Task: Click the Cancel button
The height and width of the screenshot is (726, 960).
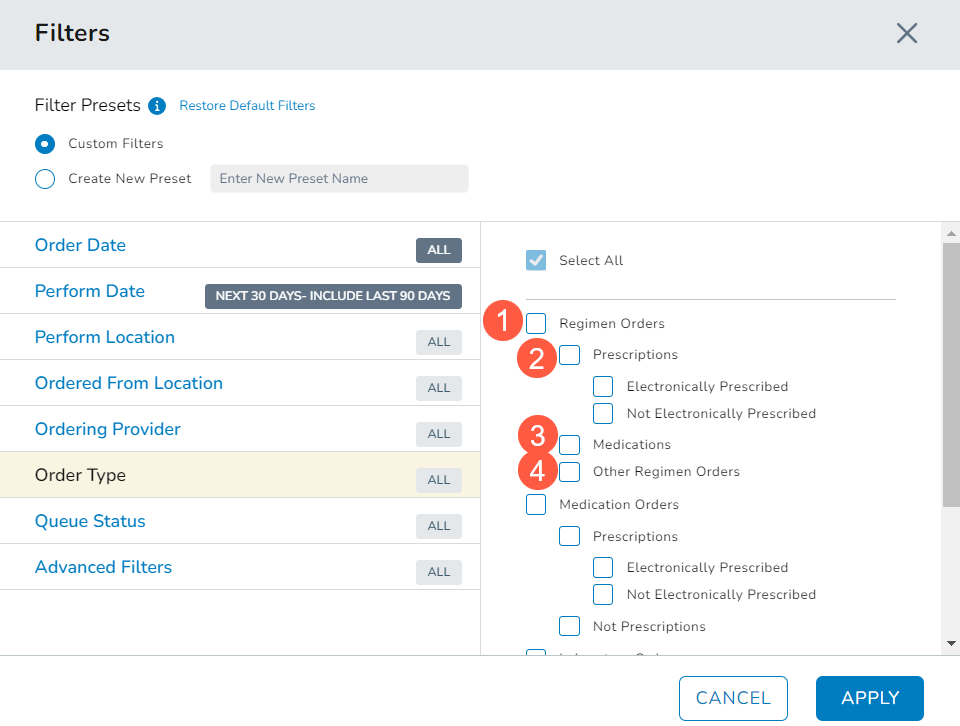Action: point(733,698)
